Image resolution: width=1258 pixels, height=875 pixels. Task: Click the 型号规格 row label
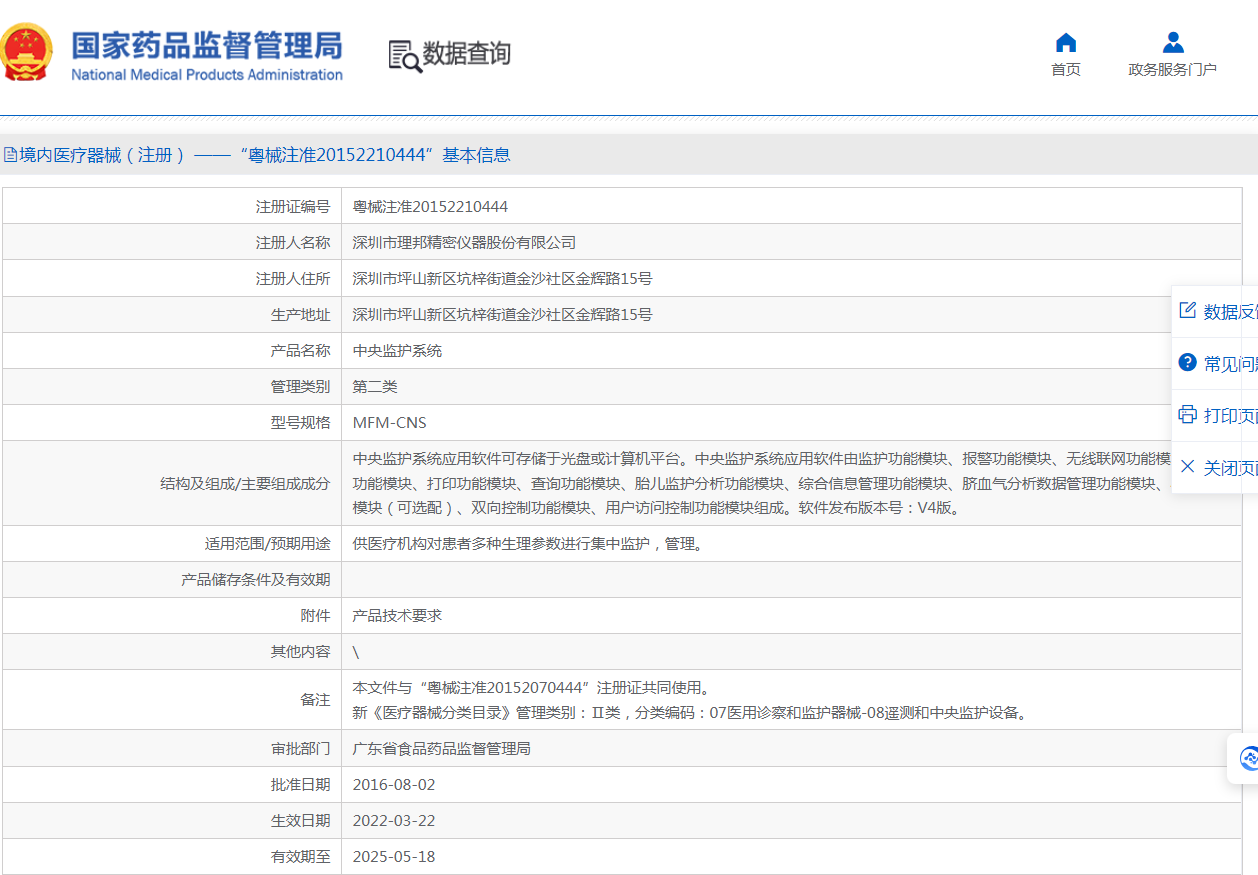click(301, 423)
